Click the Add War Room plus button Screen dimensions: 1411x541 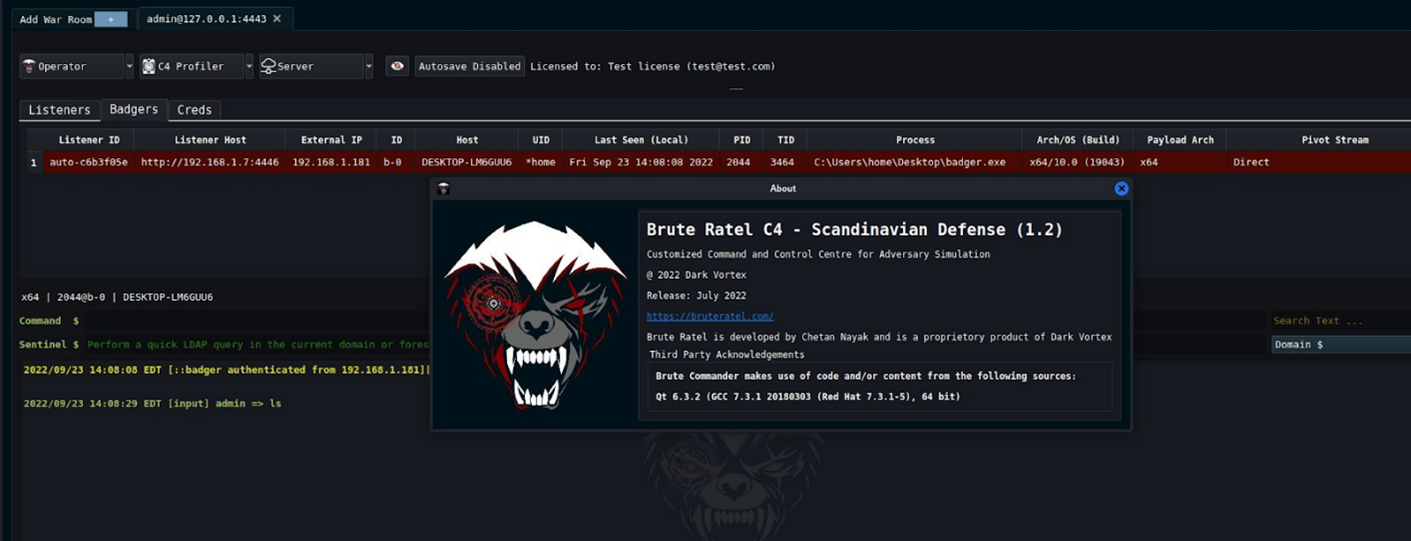pyautogui.click(x=111, y=19)
